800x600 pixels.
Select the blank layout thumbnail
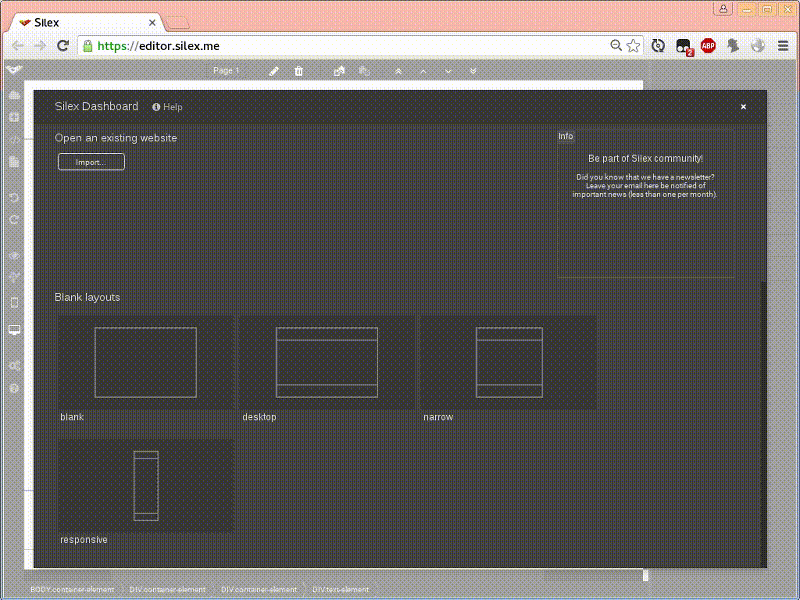(x=146, y=362)
